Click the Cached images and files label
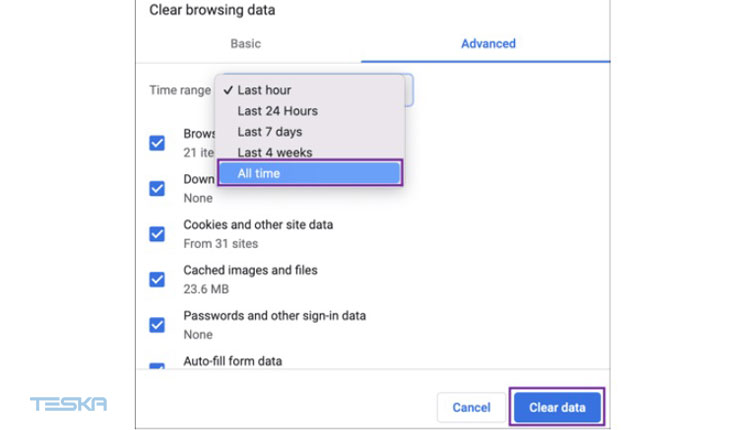750x430 pixels. pos(250,270)
